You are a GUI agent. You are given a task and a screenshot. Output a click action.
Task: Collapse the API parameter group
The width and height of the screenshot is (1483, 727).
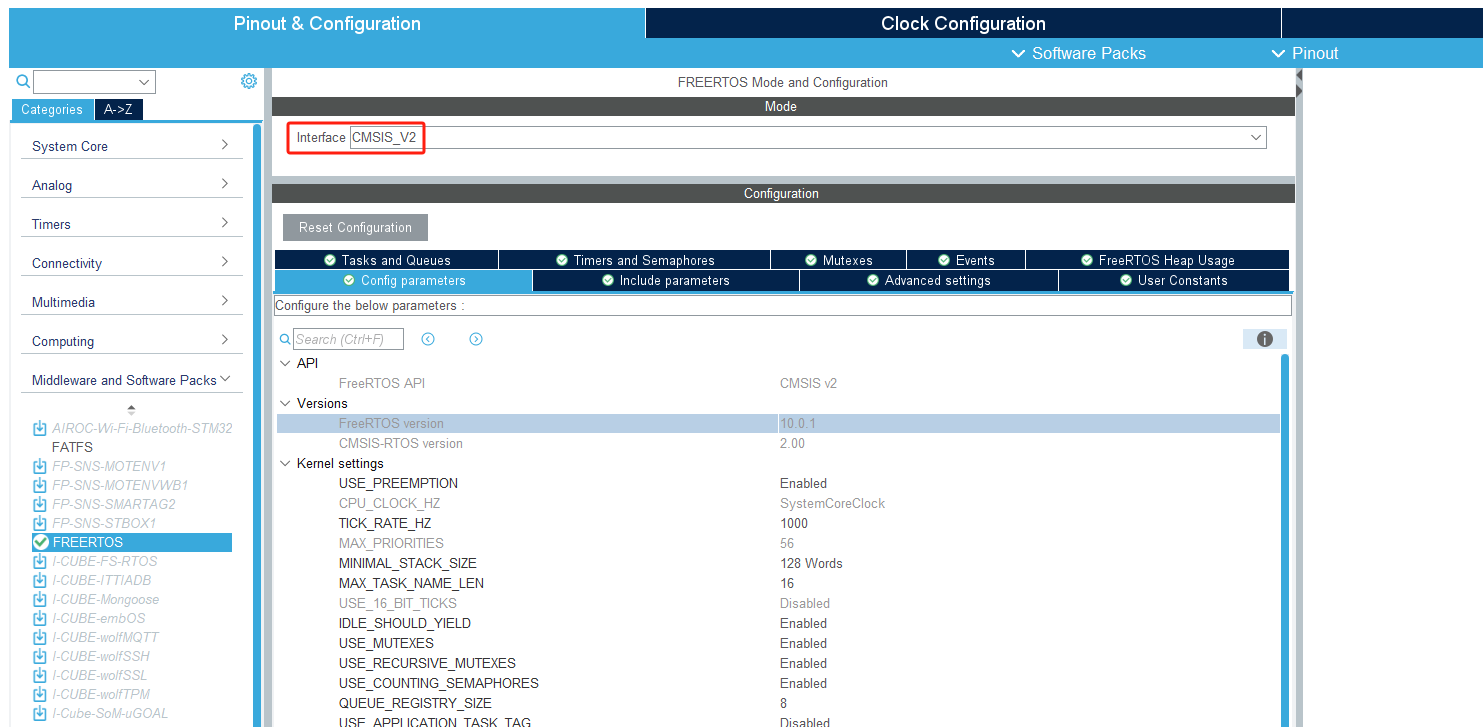coord(286,363)
